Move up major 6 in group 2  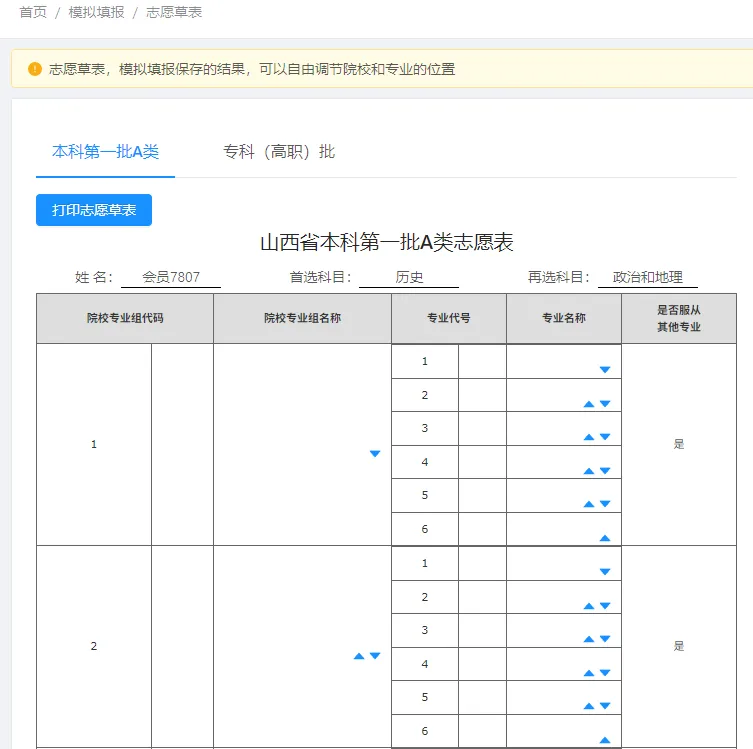[605, 740]
